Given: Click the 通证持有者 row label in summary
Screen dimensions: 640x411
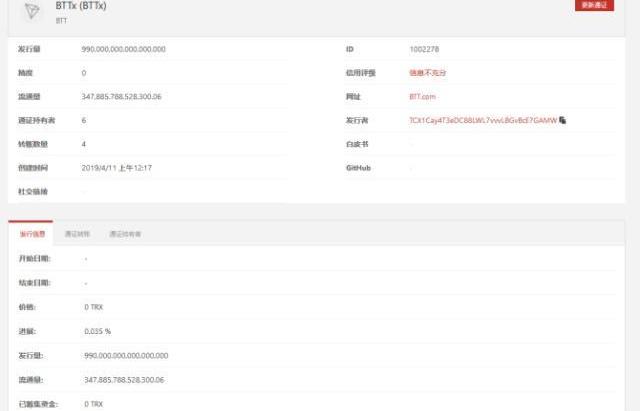Looking at the screenshot, I should point(37,120).
